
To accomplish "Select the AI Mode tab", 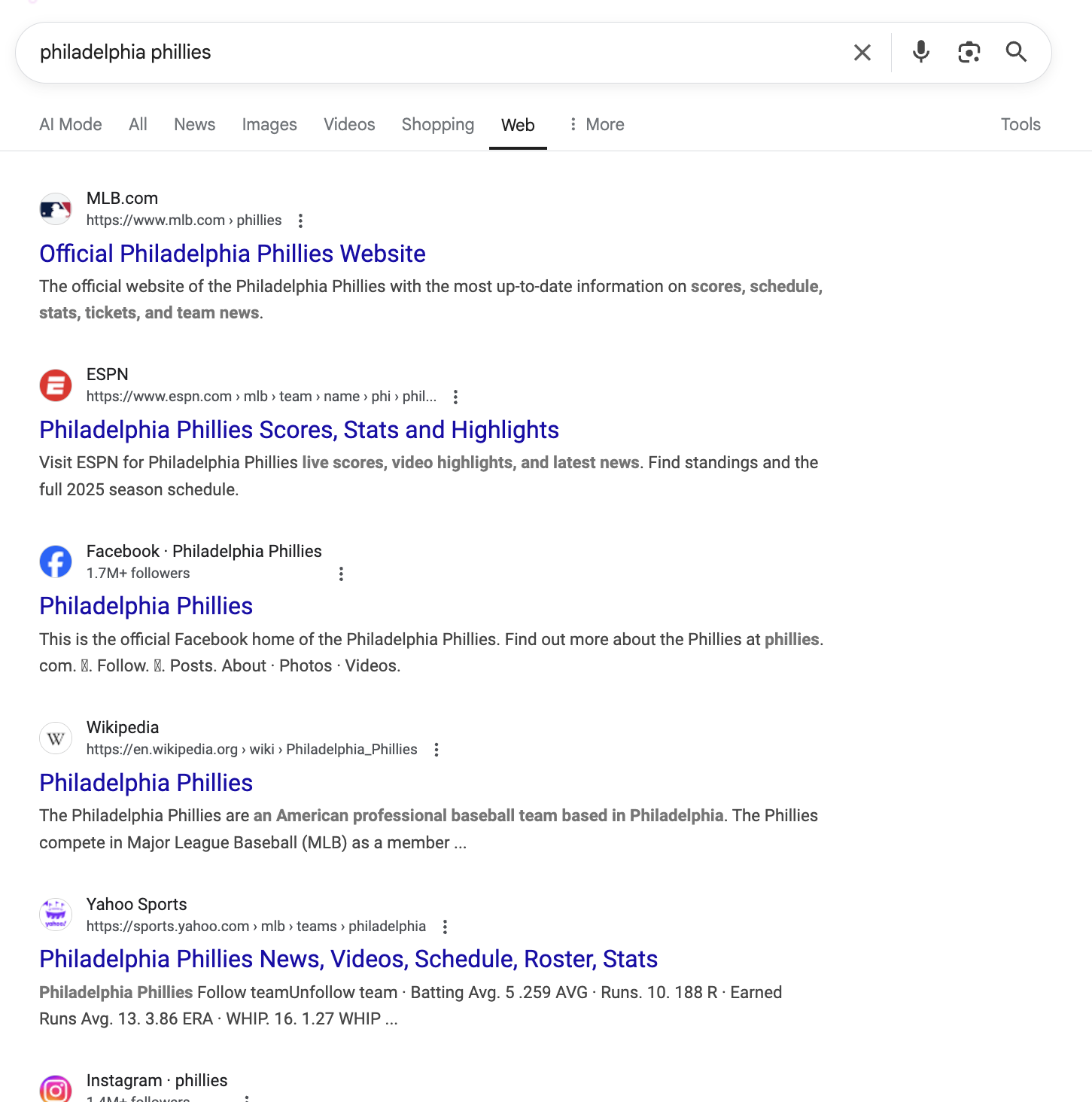I will (71, 124).
